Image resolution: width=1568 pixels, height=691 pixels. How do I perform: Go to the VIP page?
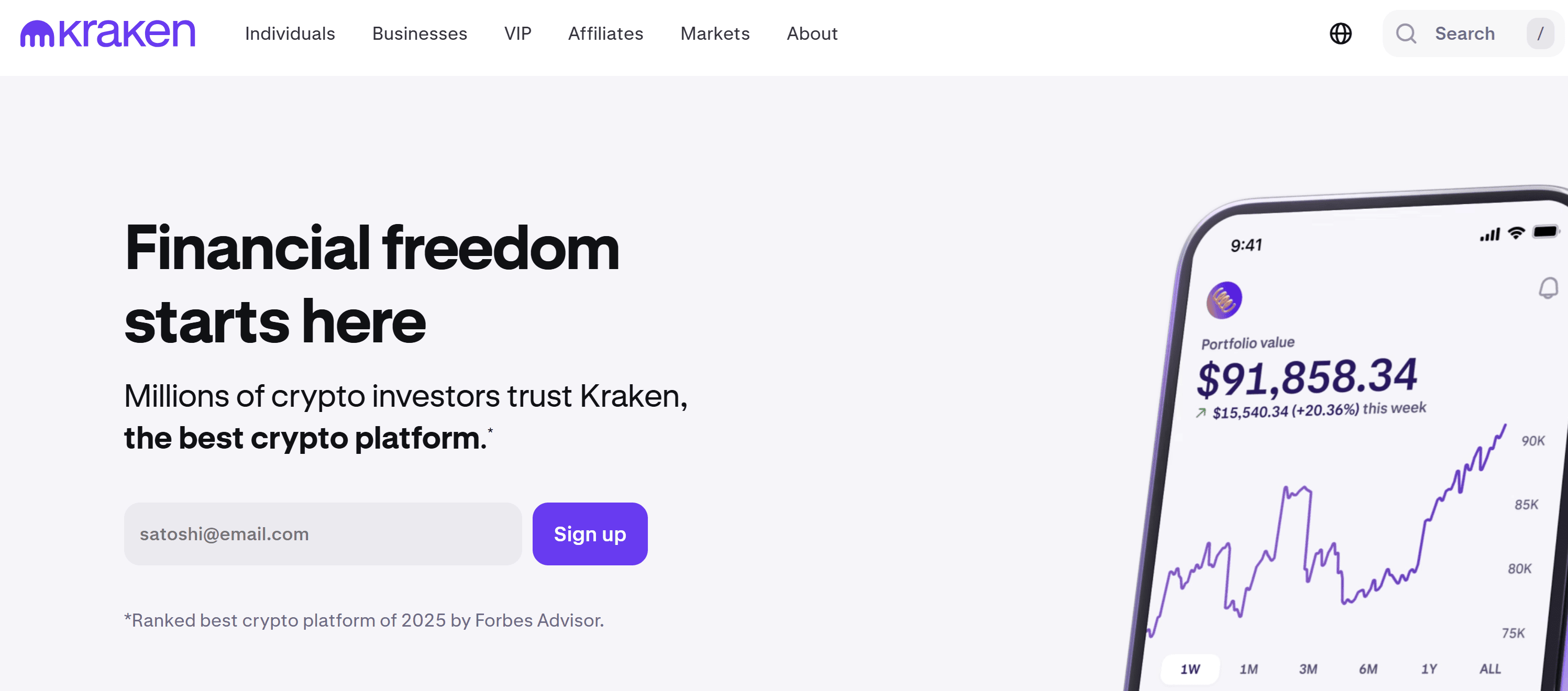point(517,34)
